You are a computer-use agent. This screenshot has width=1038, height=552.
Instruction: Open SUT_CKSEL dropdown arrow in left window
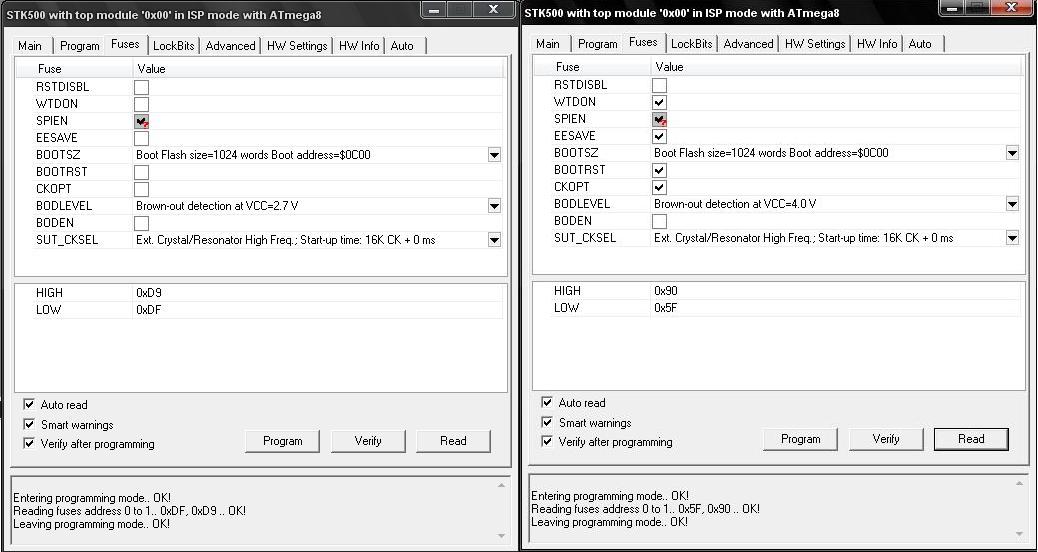click(x=494, y=240)
